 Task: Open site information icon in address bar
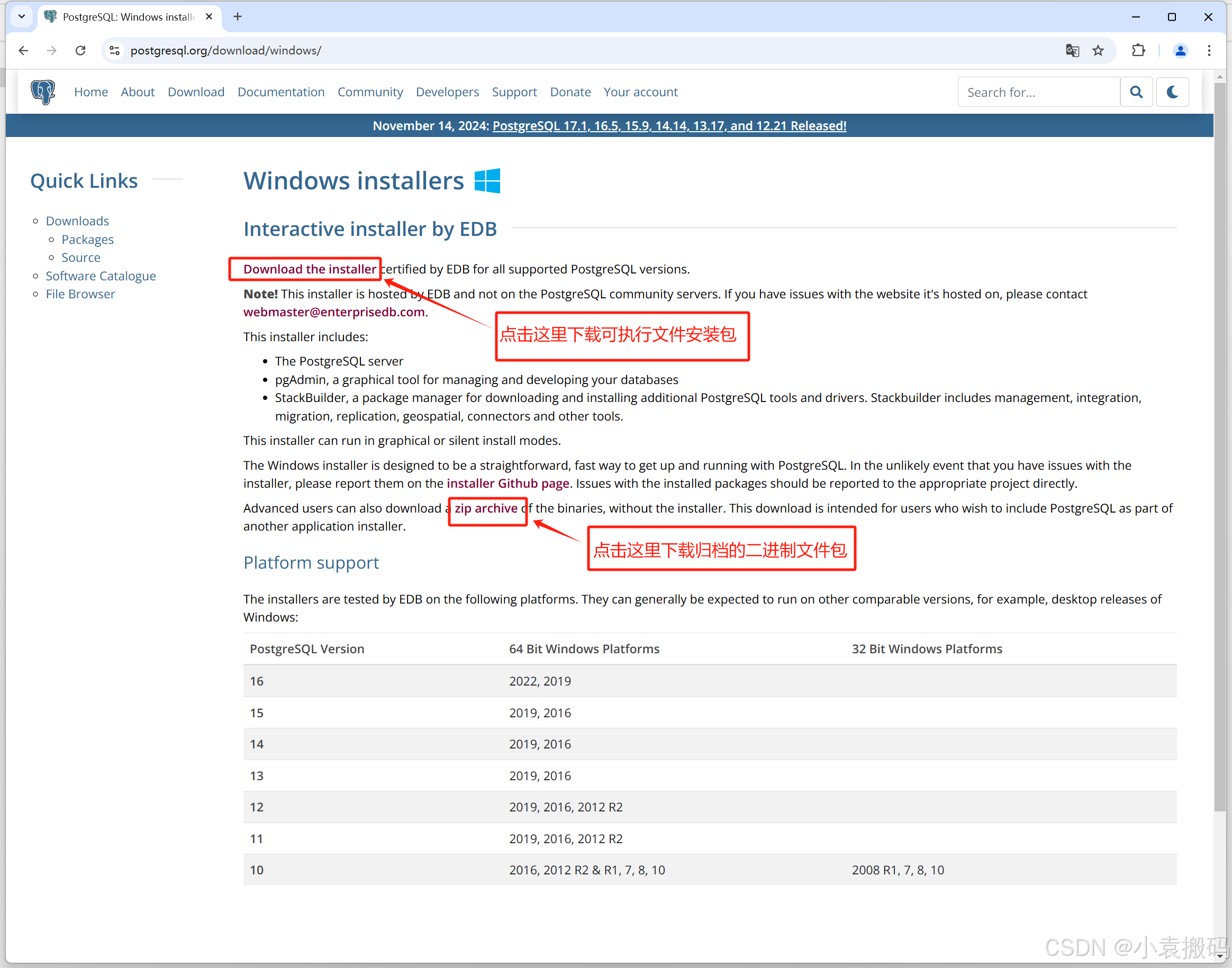click(114, 50)
